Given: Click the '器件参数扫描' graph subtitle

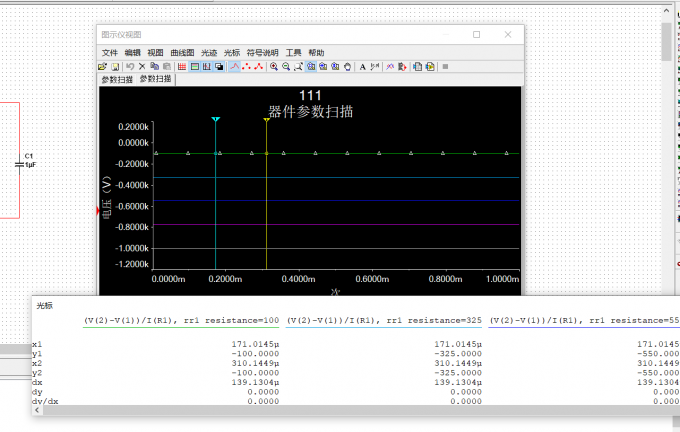Looking at the screenshot, I should [x=311, y=111].
